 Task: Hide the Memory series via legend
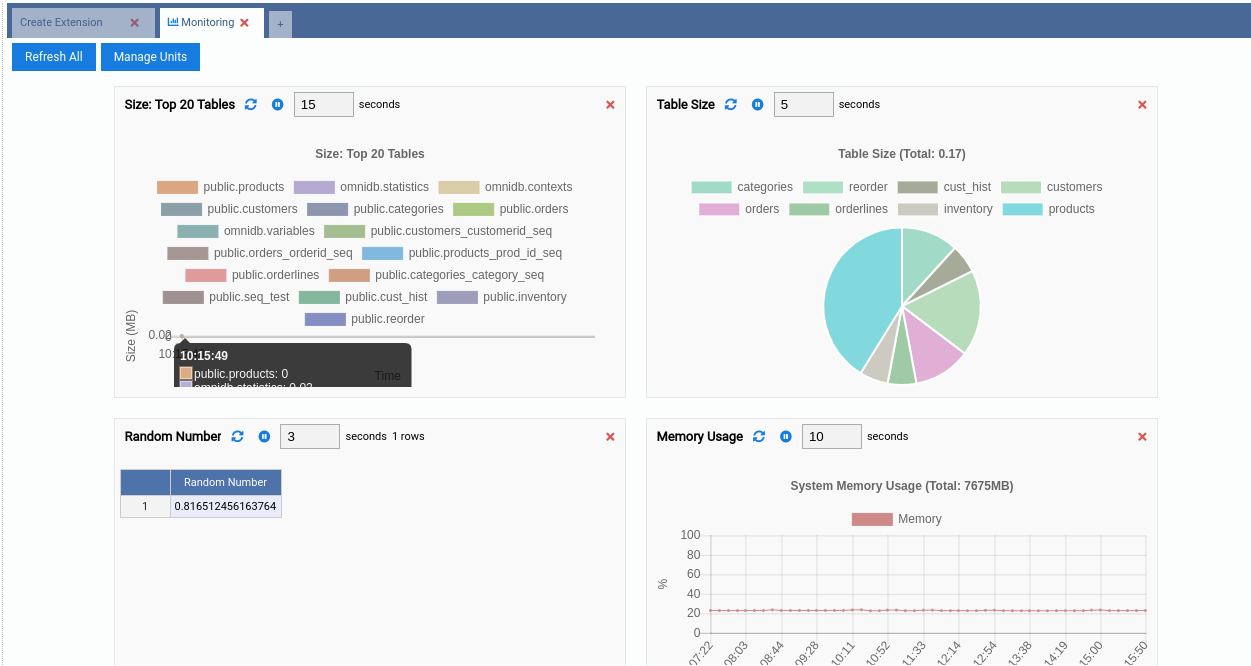coord(897,519)
